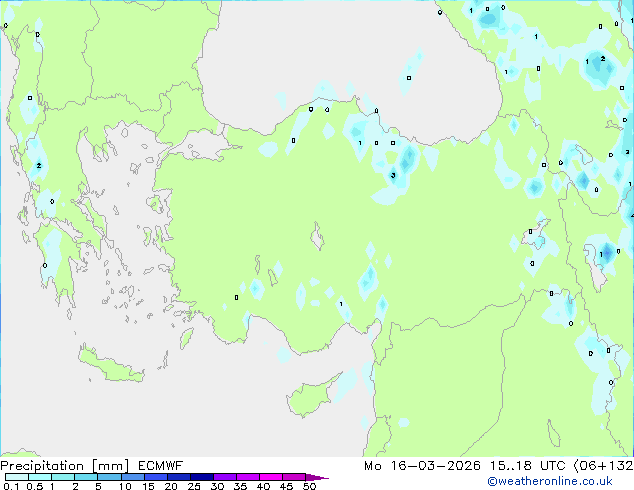Pick the 5–10 mm legend swatch

point(110,477)
